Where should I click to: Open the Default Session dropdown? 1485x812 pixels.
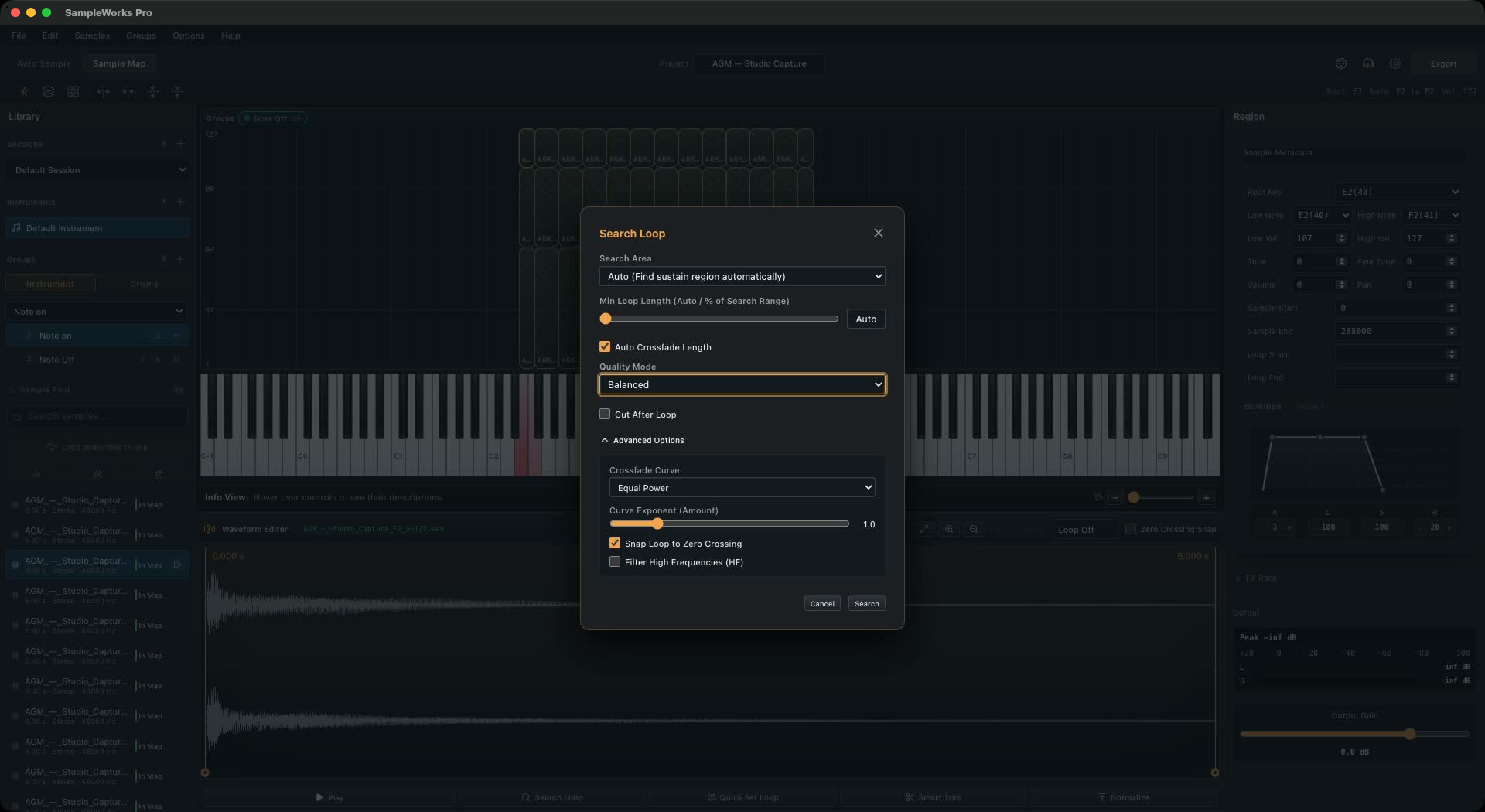(98, 170)
